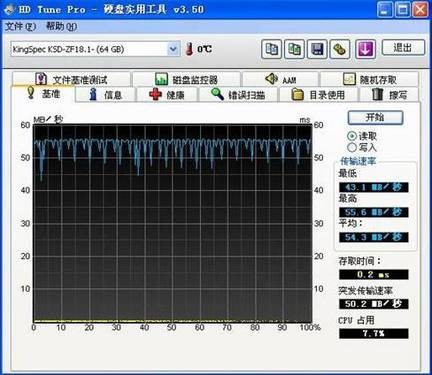Click the purple down-arrow tray icon
The height and width of the screenshot is (375, 432).
click(x=365, y=49)
